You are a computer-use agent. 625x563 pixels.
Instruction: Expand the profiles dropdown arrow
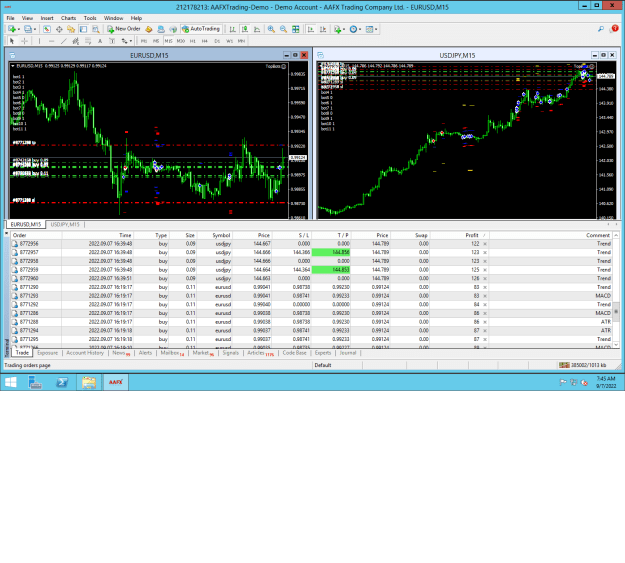(x=35, y=30)
